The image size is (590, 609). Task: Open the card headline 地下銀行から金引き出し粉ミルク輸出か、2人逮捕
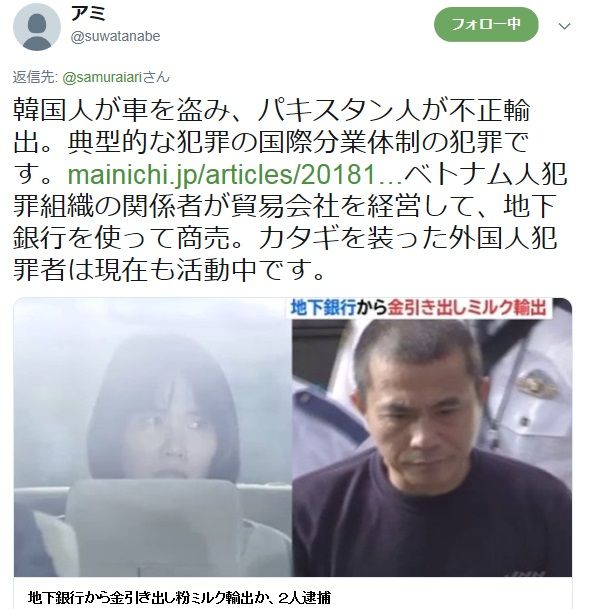(x=179, y=597)
